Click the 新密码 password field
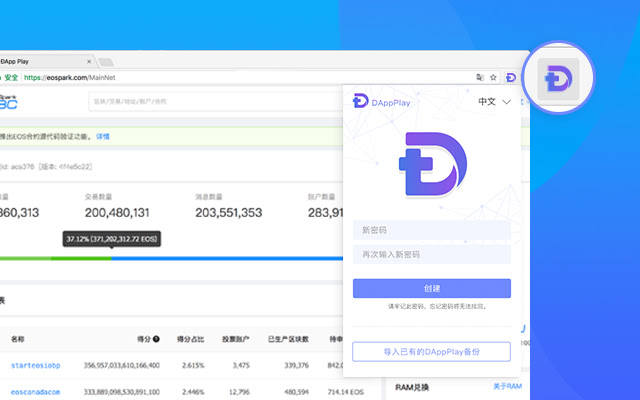This screenshot has width=640, height=400. (x=432, y=230)
